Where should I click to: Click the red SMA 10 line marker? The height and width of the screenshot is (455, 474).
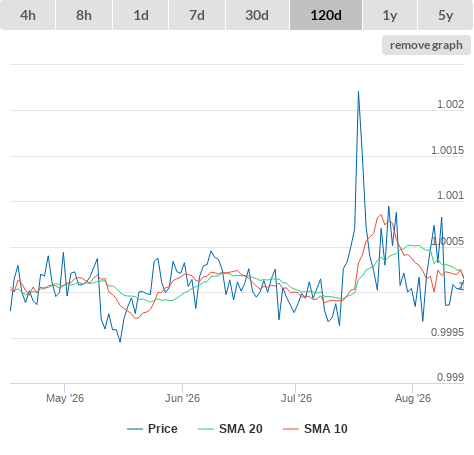291,429
